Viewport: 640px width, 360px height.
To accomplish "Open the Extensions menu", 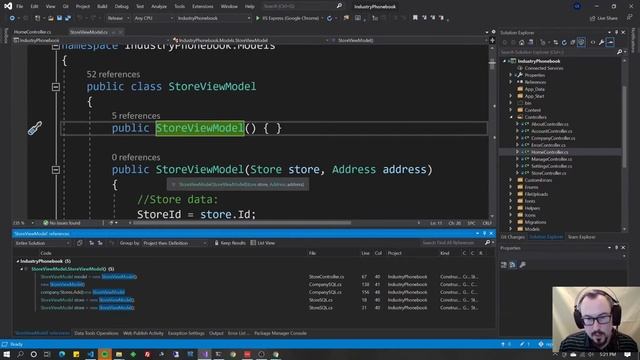I will click(x=202, y=7).
